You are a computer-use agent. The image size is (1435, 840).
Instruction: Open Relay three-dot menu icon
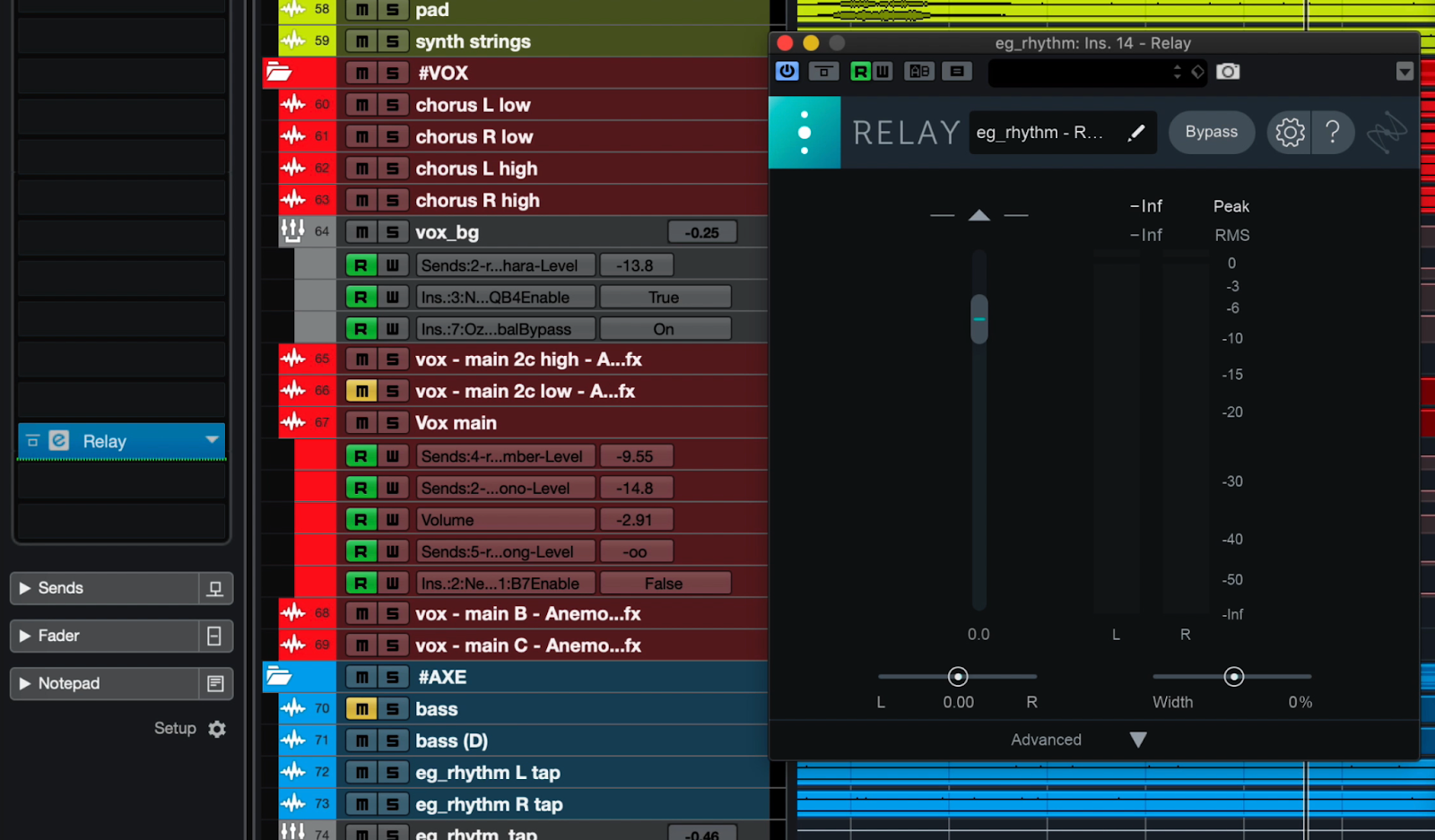pyautogui.click(x=804, y=133)
